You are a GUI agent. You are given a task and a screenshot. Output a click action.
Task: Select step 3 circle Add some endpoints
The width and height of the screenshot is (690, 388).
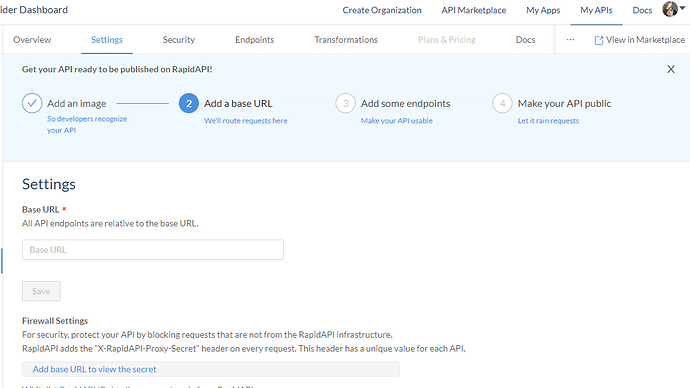[345, 103]
